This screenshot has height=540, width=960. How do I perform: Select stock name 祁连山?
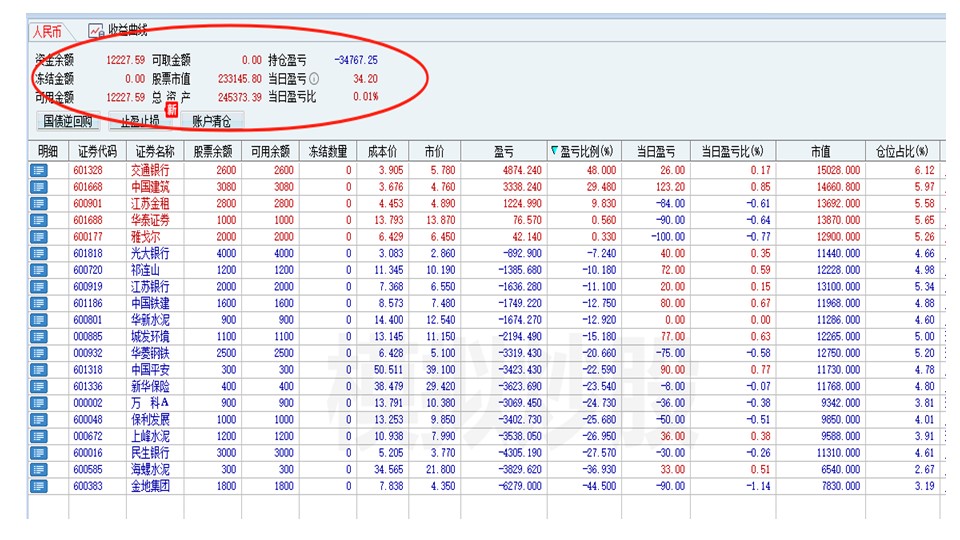click(145, 270)
